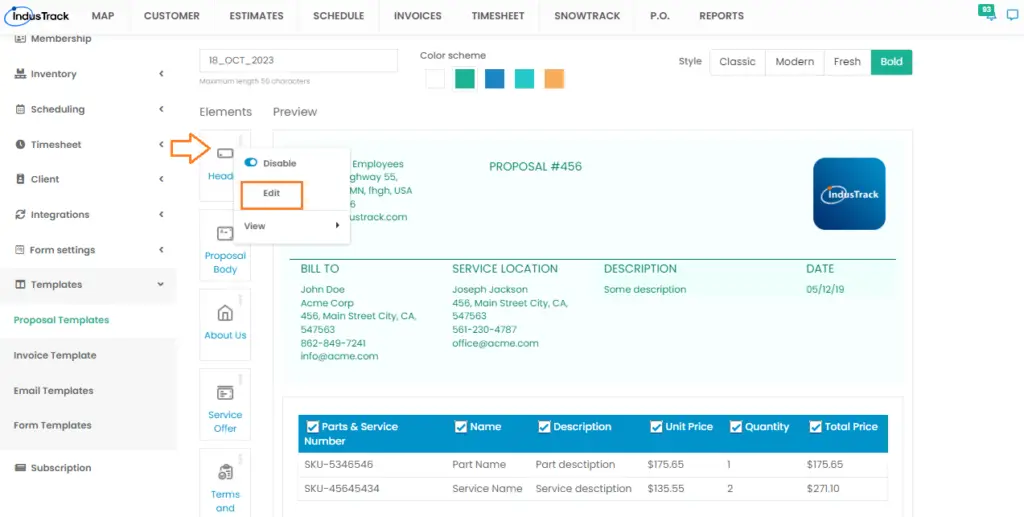The width and height of the screenshot is (1024, 517).
Task: Open the View submenu arrow
Action: coord(338,226)
